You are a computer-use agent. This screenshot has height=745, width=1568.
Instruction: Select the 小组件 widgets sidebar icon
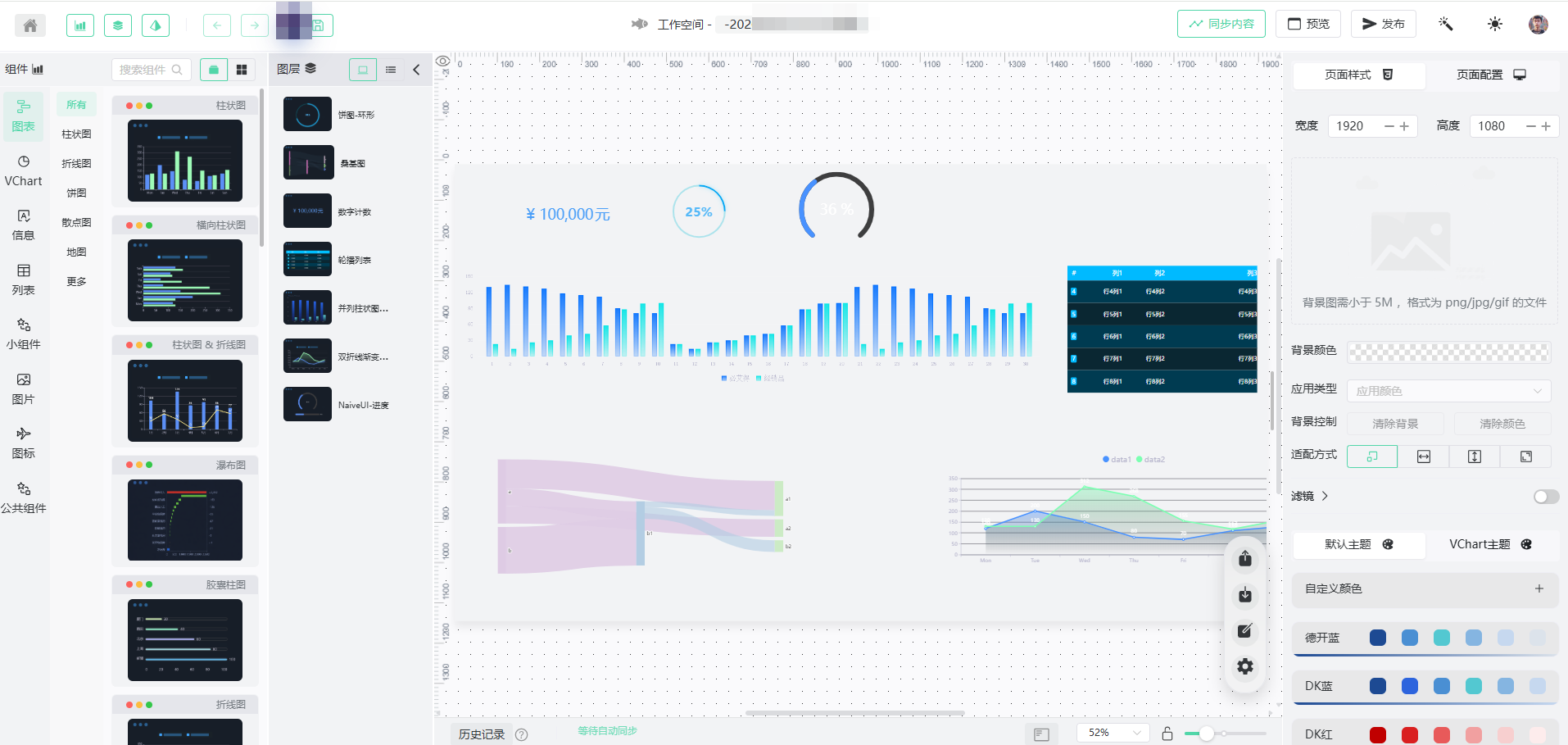24,334
